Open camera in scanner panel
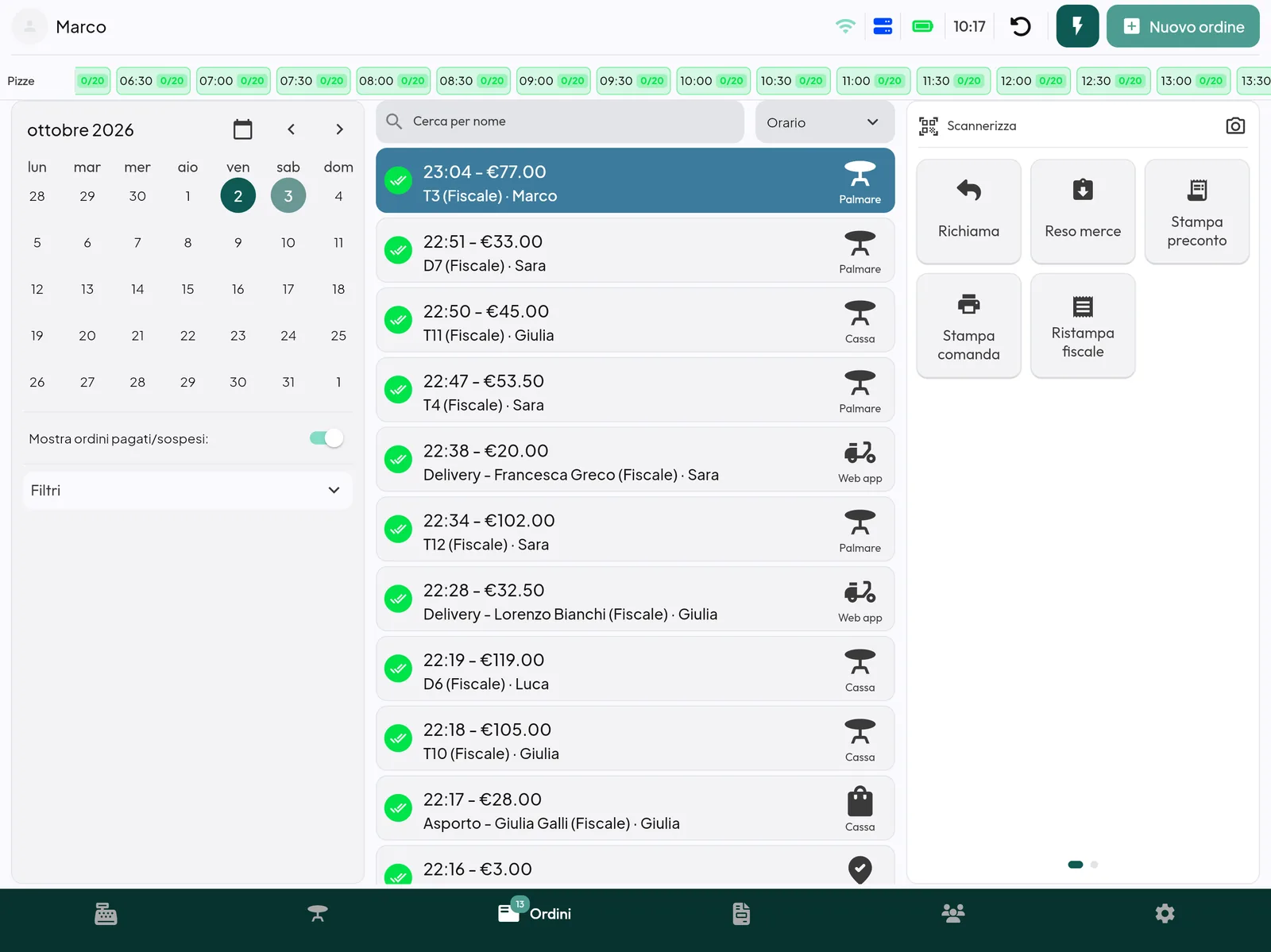This screenshot has width=1271, height=952. (x=1235, y=125)
